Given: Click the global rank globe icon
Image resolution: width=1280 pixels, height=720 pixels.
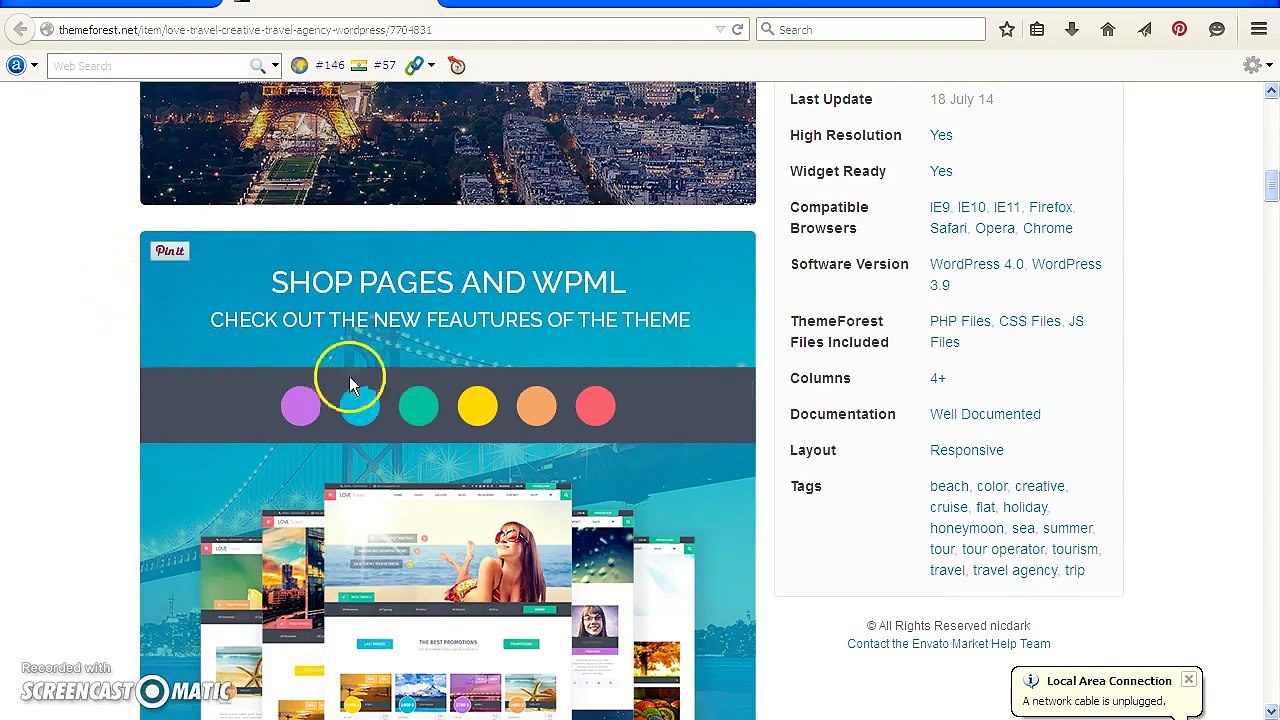Looking at the screenshot, I should coord(299,66).
